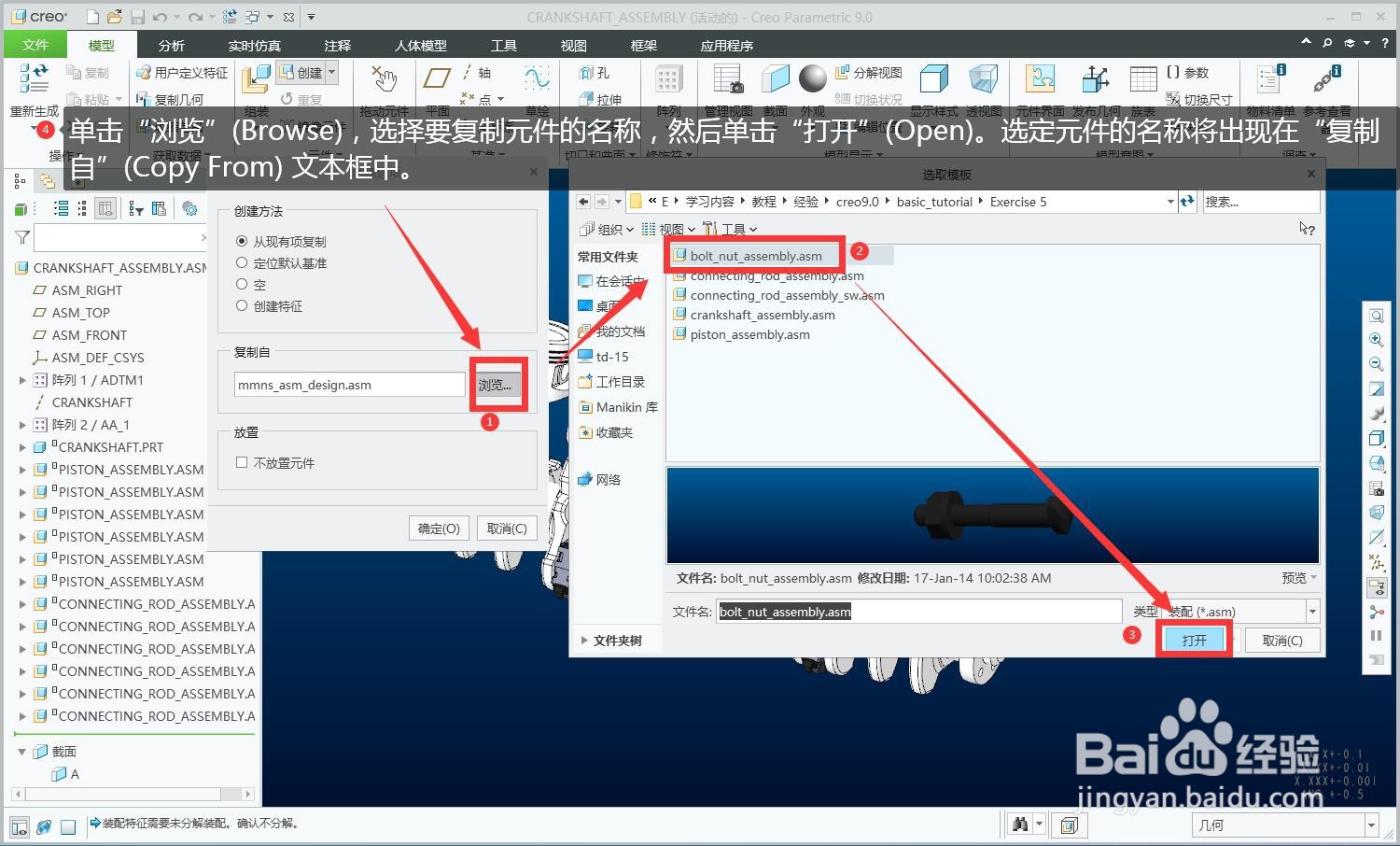
Task: Click the Open folder icon in quick access toolbar
Action: (114, 17)
